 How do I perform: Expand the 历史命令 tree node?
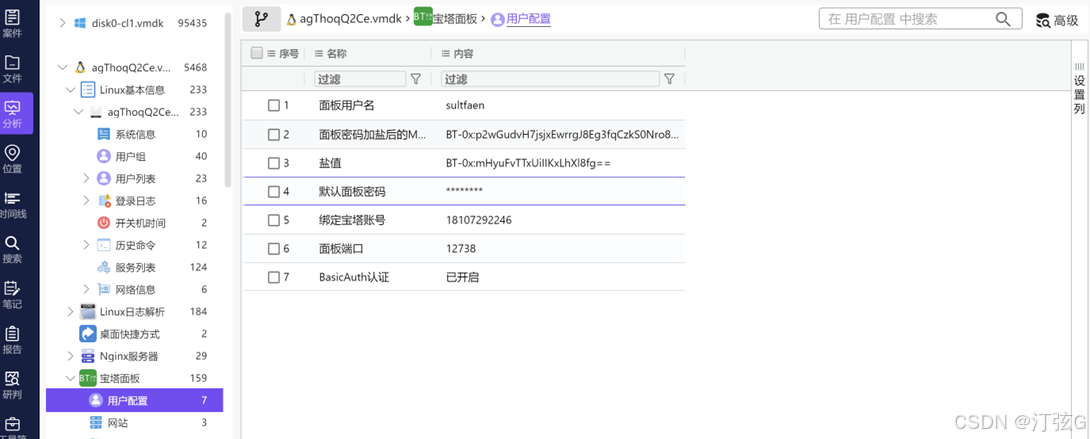[x=86, y=245]
